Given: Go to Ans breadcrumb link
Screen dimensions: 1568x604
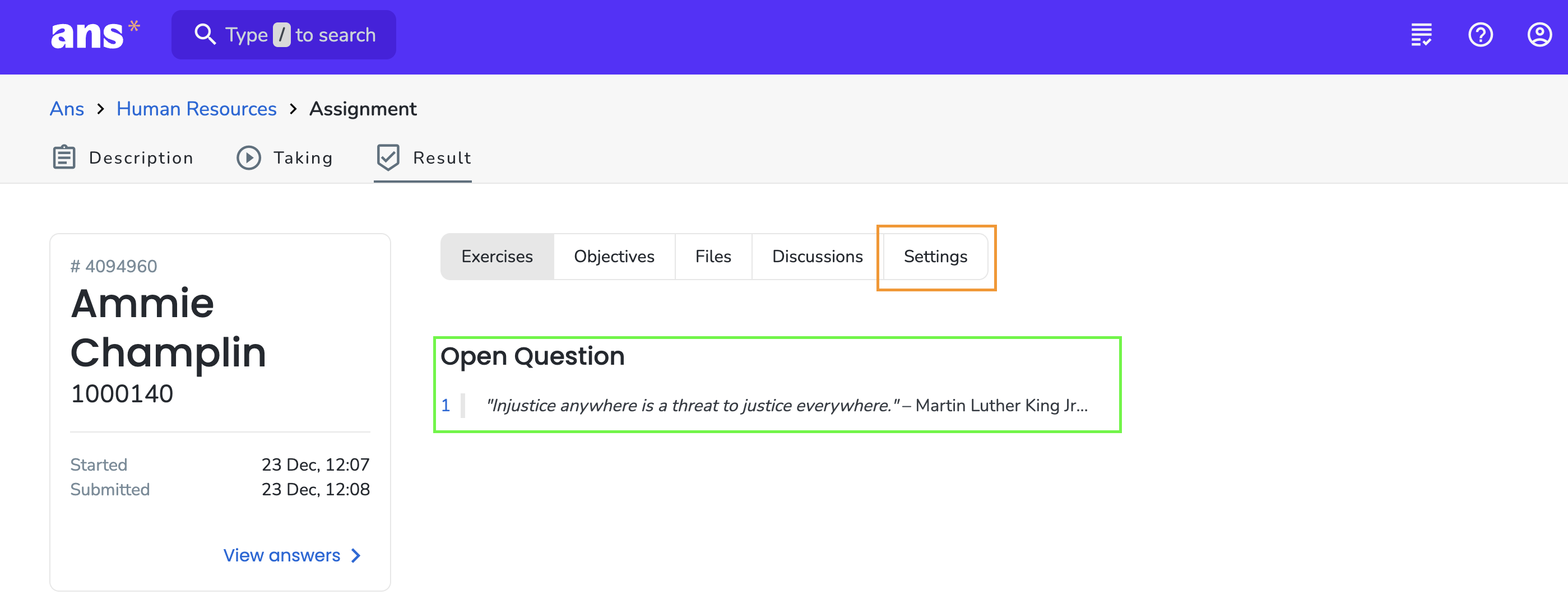Looking at the screenshot, I should point(67,108).
